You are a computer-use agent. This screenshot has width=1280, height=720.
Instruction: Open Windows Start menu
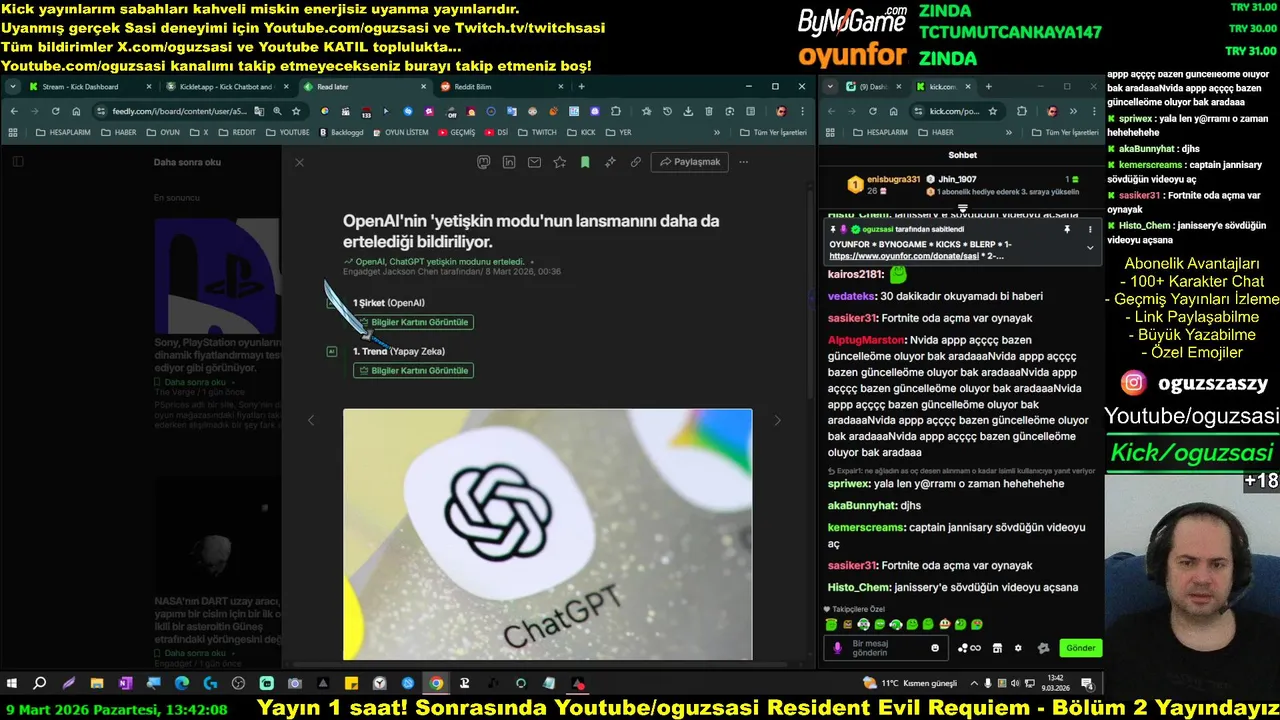(12, 684)
